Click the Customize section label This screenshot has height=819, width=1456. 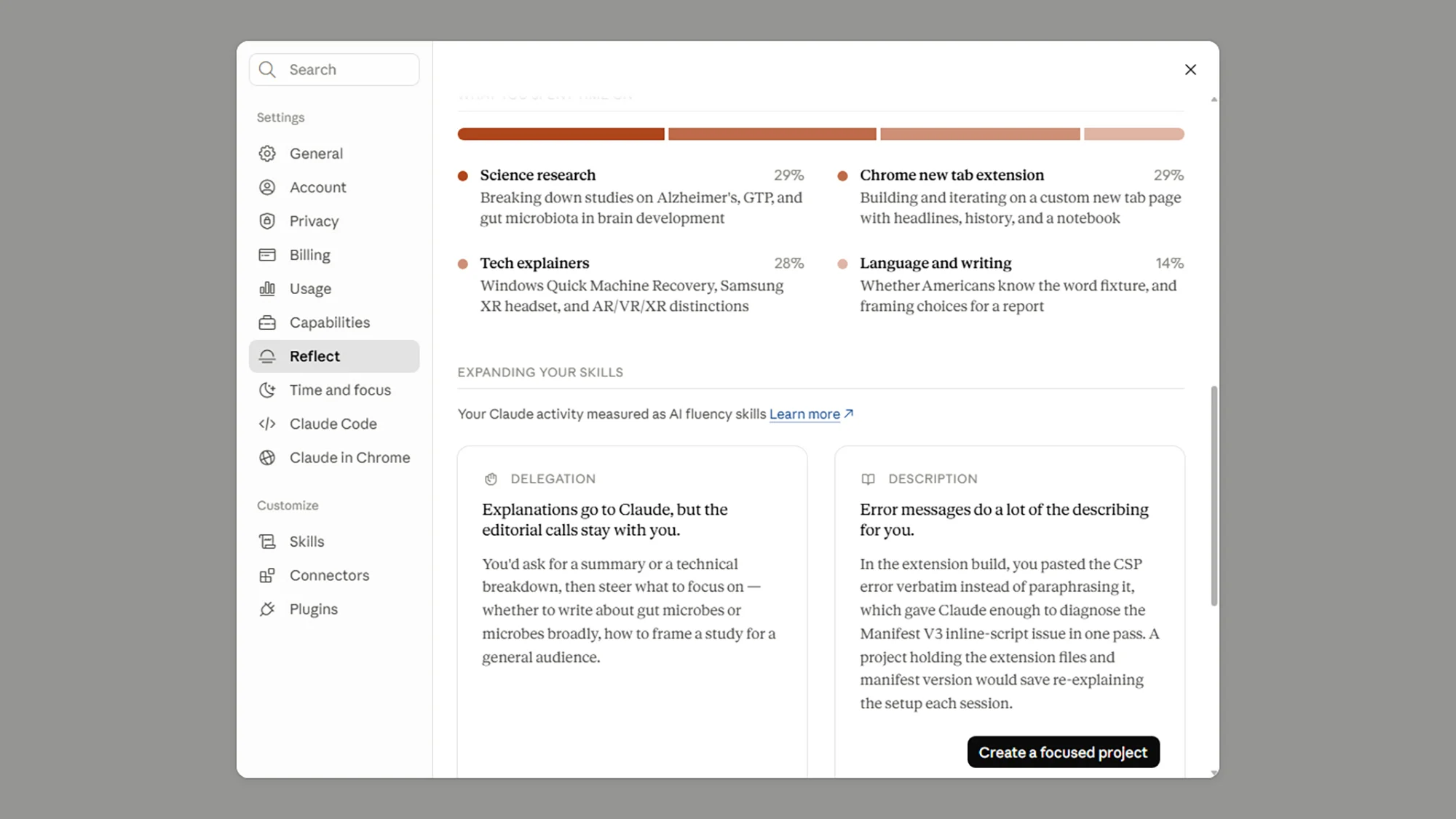click(x=288, y=505)
